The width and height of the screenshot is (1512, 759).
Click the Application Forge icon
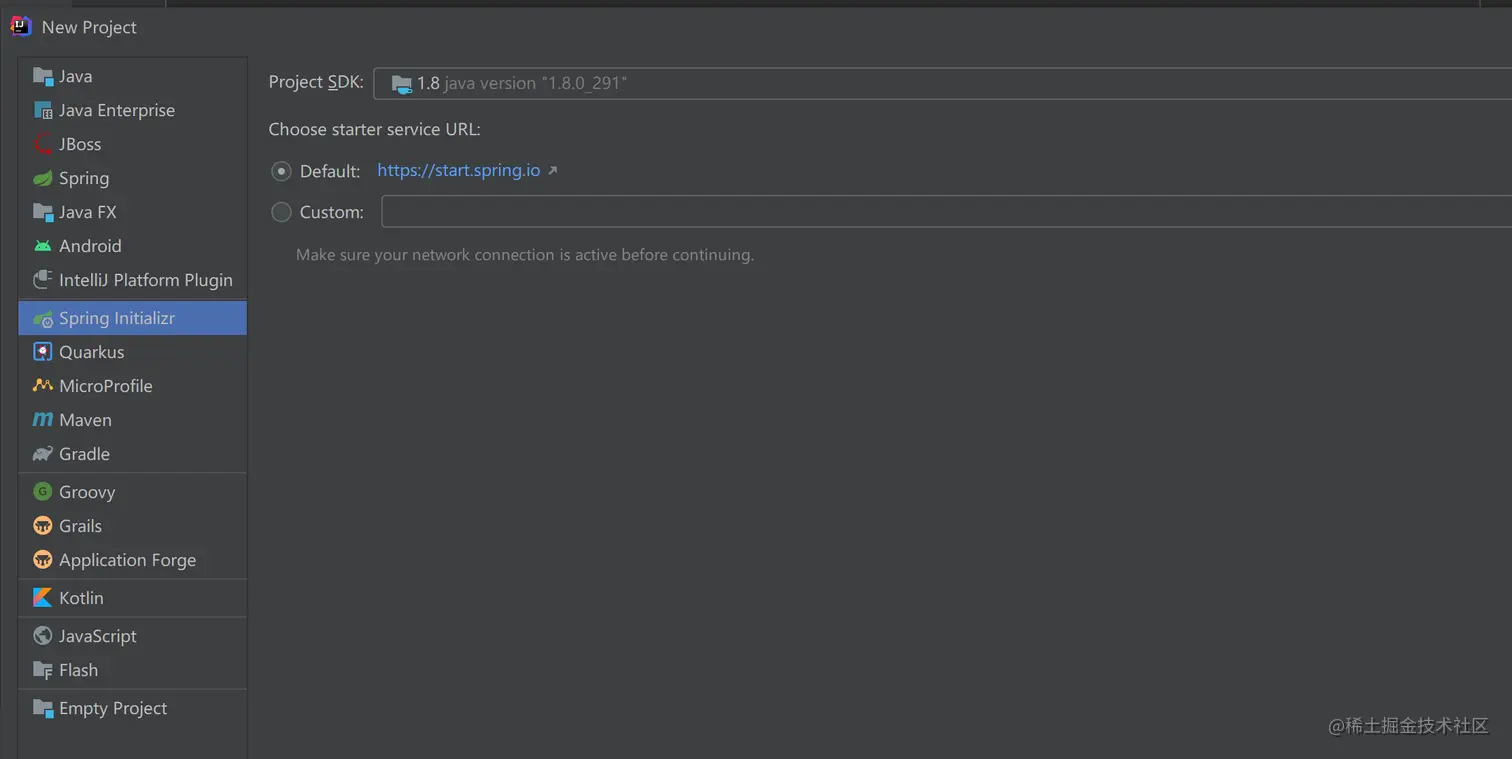43,560
